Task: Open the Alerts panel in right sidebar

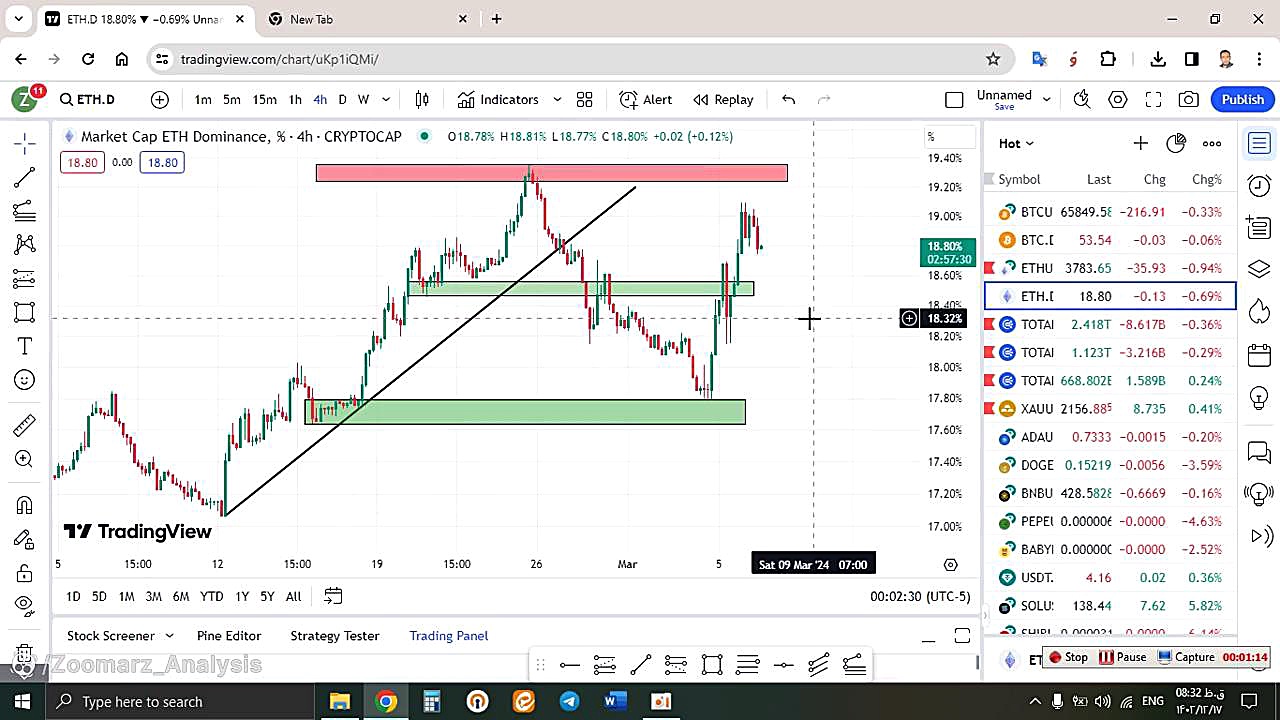Action: [1259, 185]
